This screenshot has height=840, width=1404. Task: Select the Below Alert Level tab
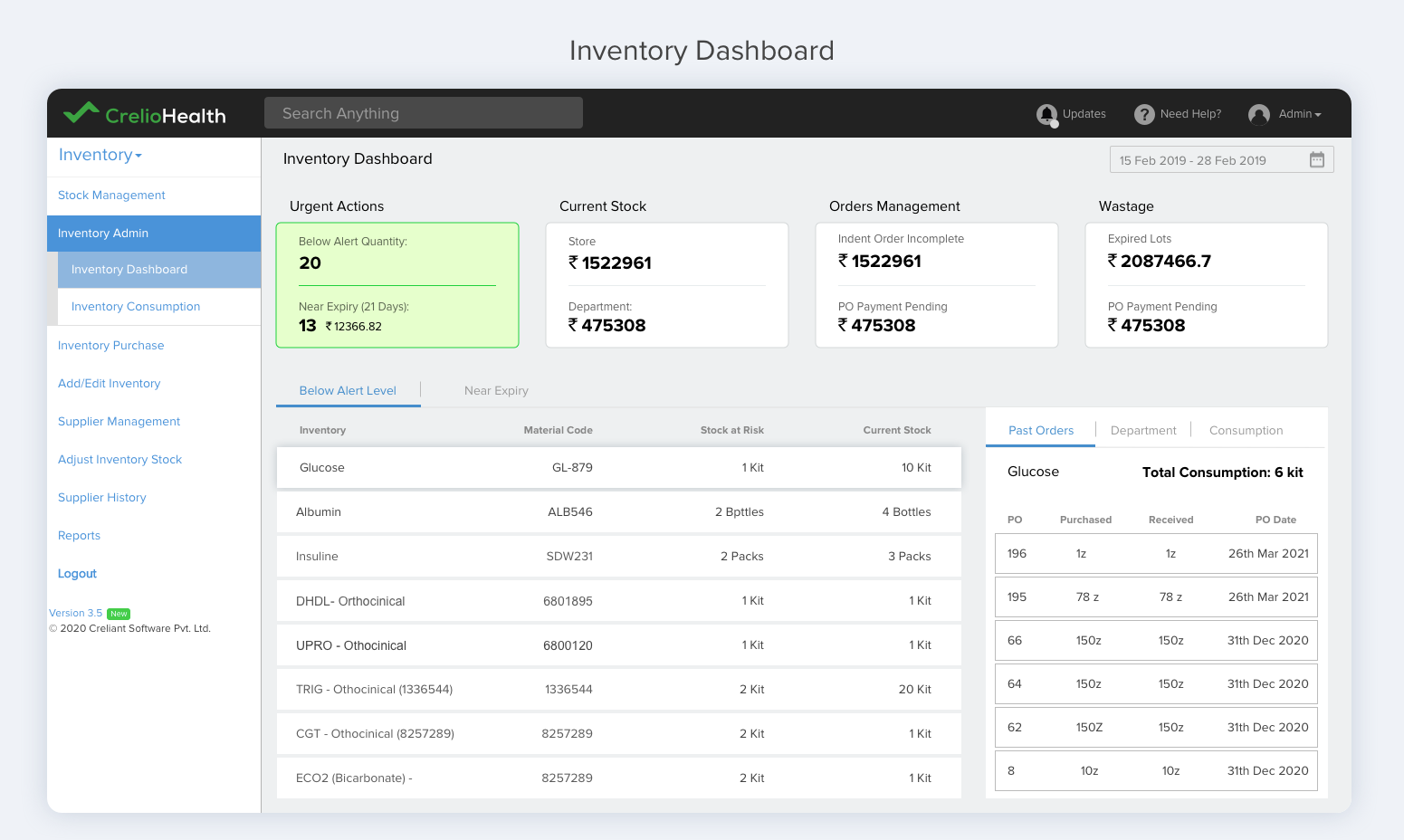pyautogui.click(x=348, y=390)
